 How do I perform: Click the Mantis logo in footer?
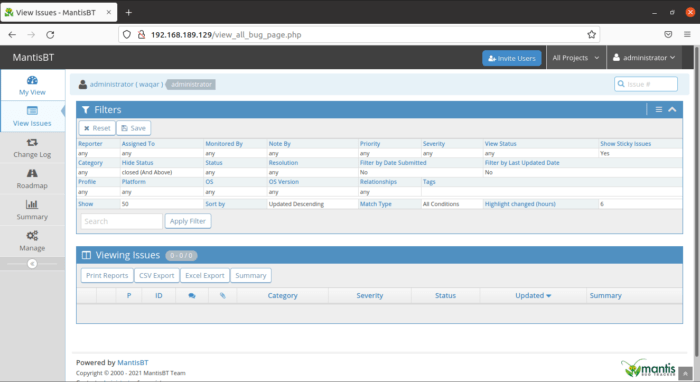pos(649,368)
